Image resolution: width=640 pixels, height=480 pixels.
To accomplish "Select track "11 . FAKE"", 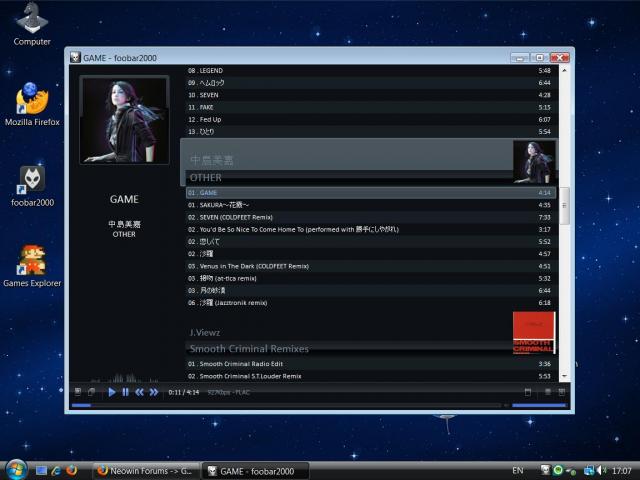I will click(x=369, y=107).
